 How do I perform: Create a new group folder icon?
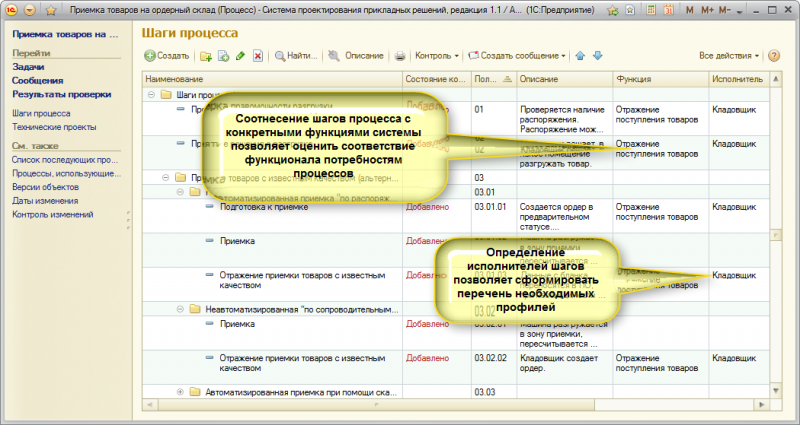206,56
